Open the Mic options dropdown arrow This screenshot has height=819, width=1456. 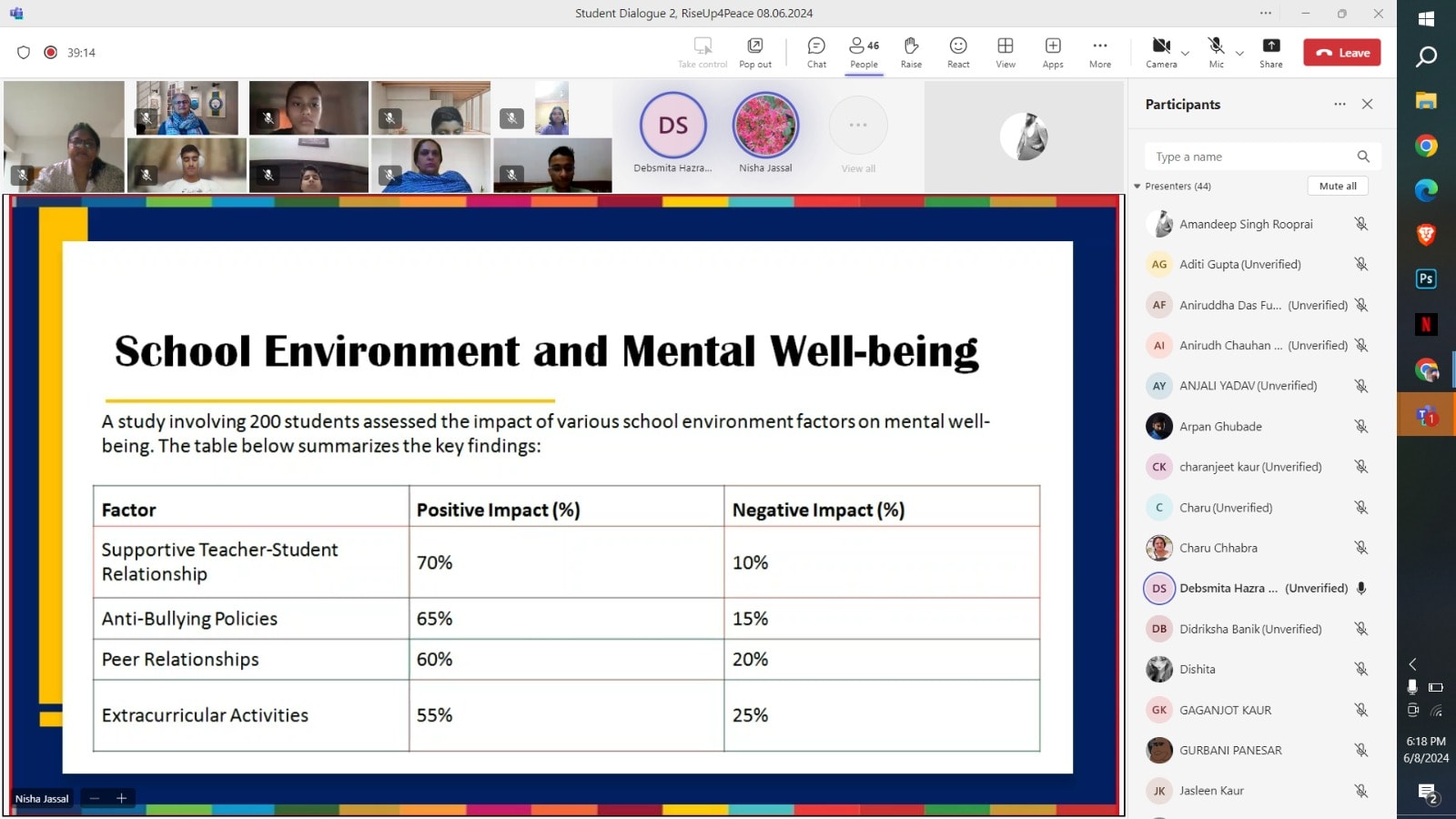[1239, 54]
